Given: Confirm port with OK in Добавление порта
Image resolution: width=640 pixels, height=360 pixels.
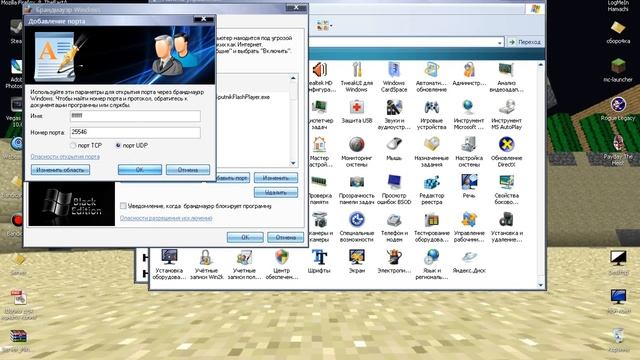Looking at the screenshot, I should click(x=140, y=170).
